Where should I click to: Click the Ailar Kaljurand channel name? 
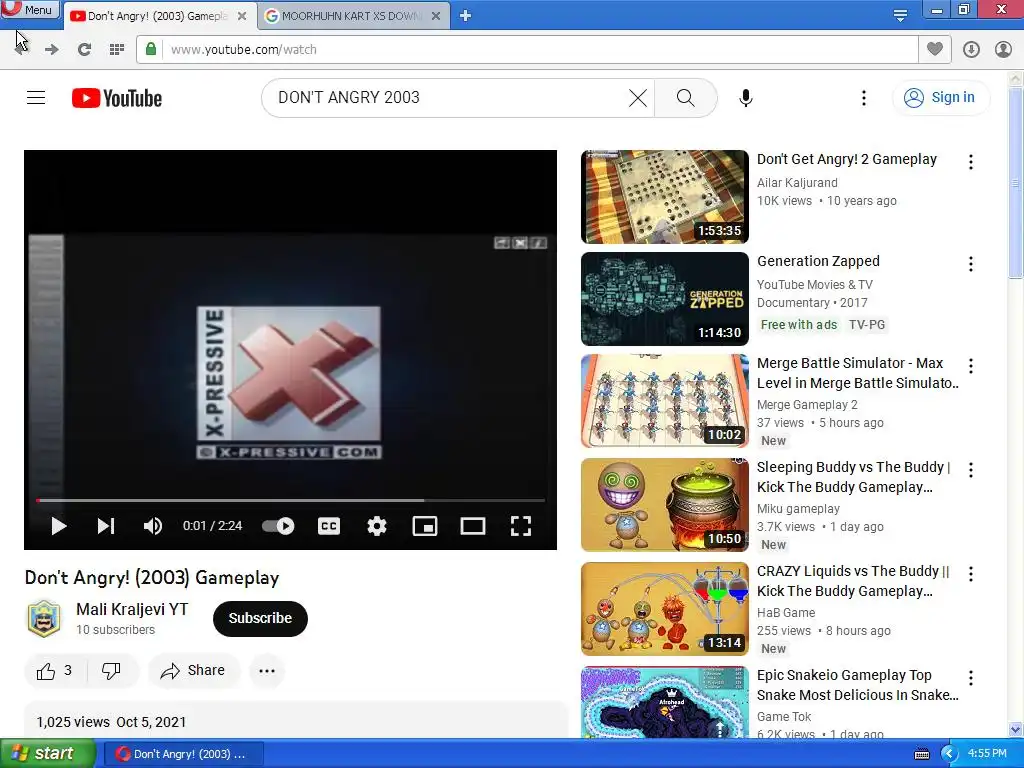point(797,183)
